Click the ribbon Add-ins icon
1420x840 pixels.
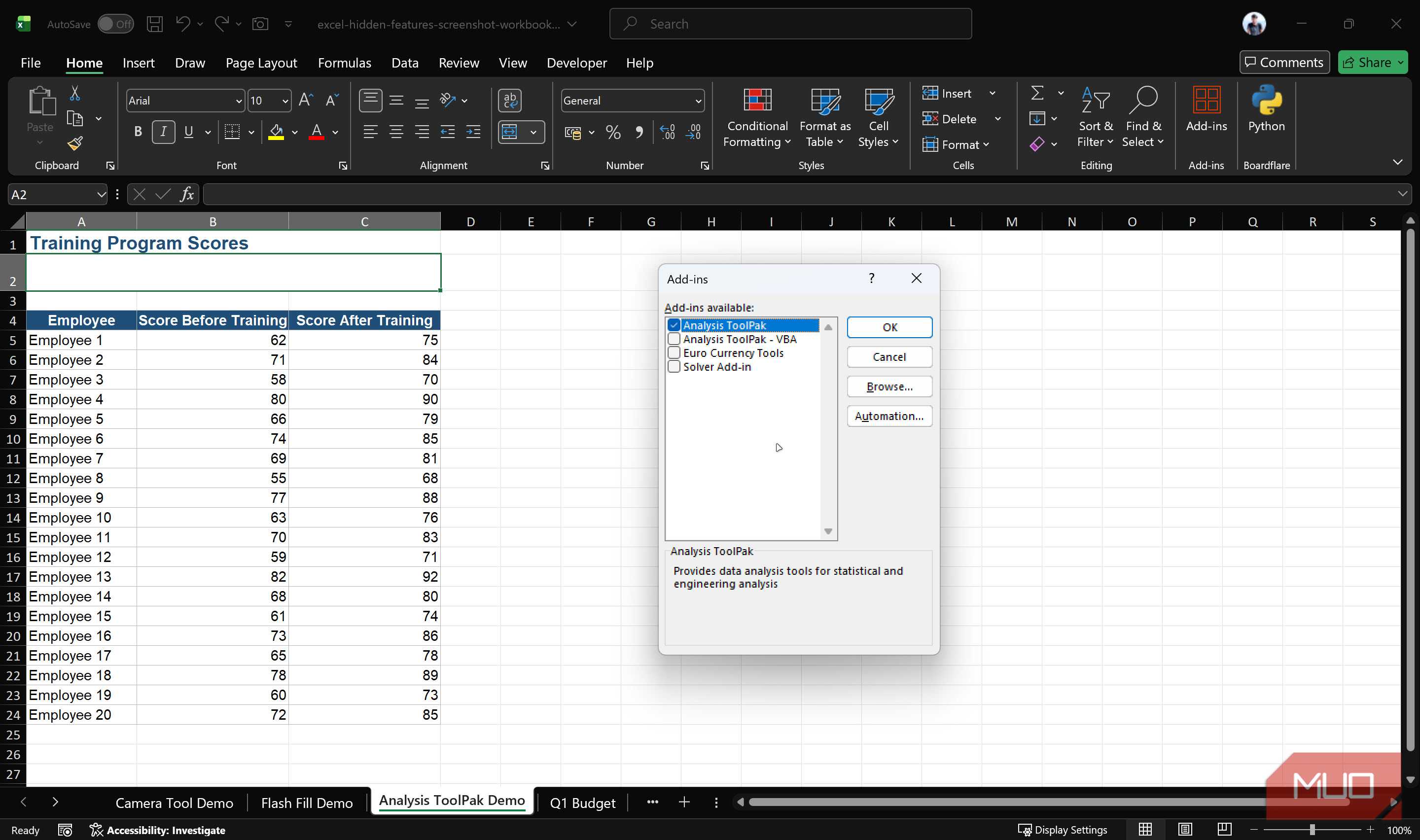(1206, 109)
